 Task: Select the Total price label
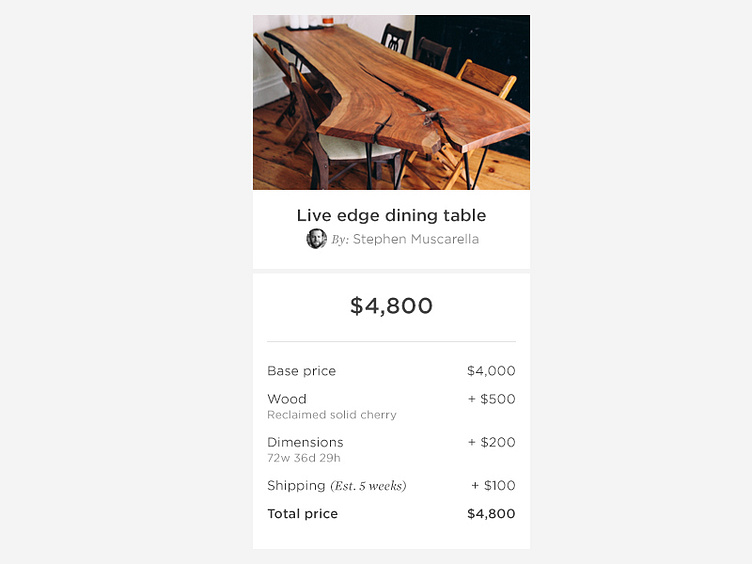(302, 514)
